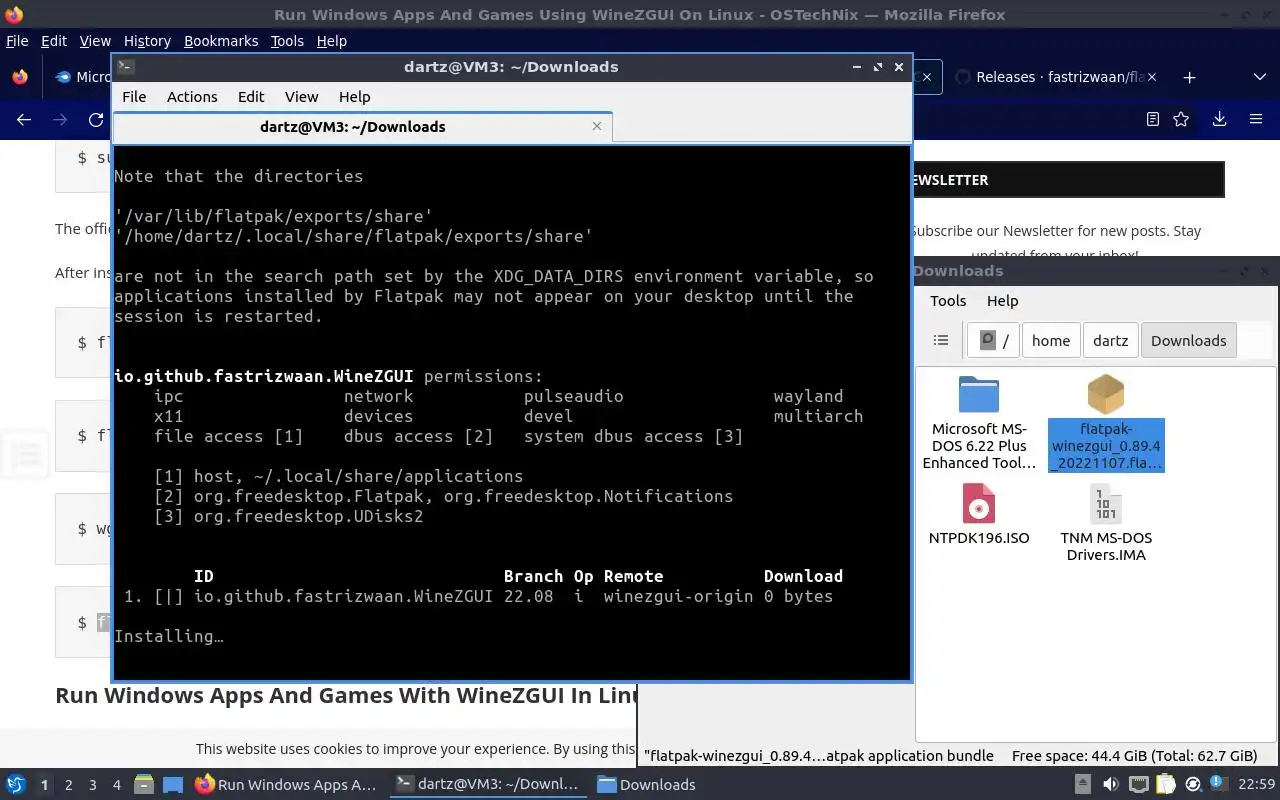Open the terminal Edit menu

point(251,97)
